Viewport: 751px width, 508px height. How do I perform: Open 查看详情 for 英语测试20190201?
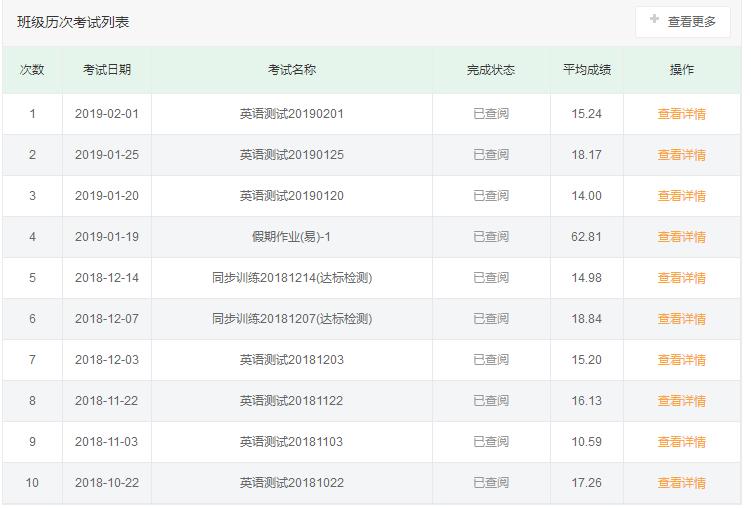pyautogui.click(x=682, y=114)
